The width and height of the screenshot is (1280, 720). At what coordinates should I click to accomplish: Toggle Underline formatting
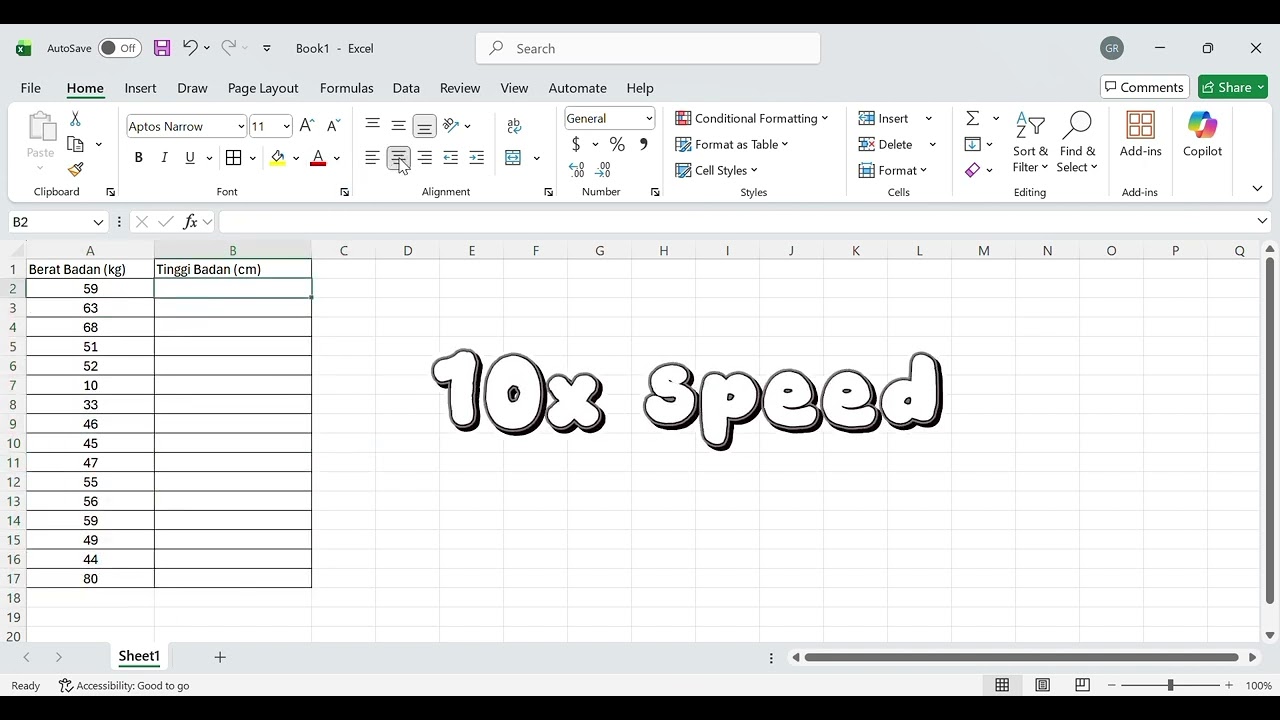pyautogui.click(x=190, y=158)
